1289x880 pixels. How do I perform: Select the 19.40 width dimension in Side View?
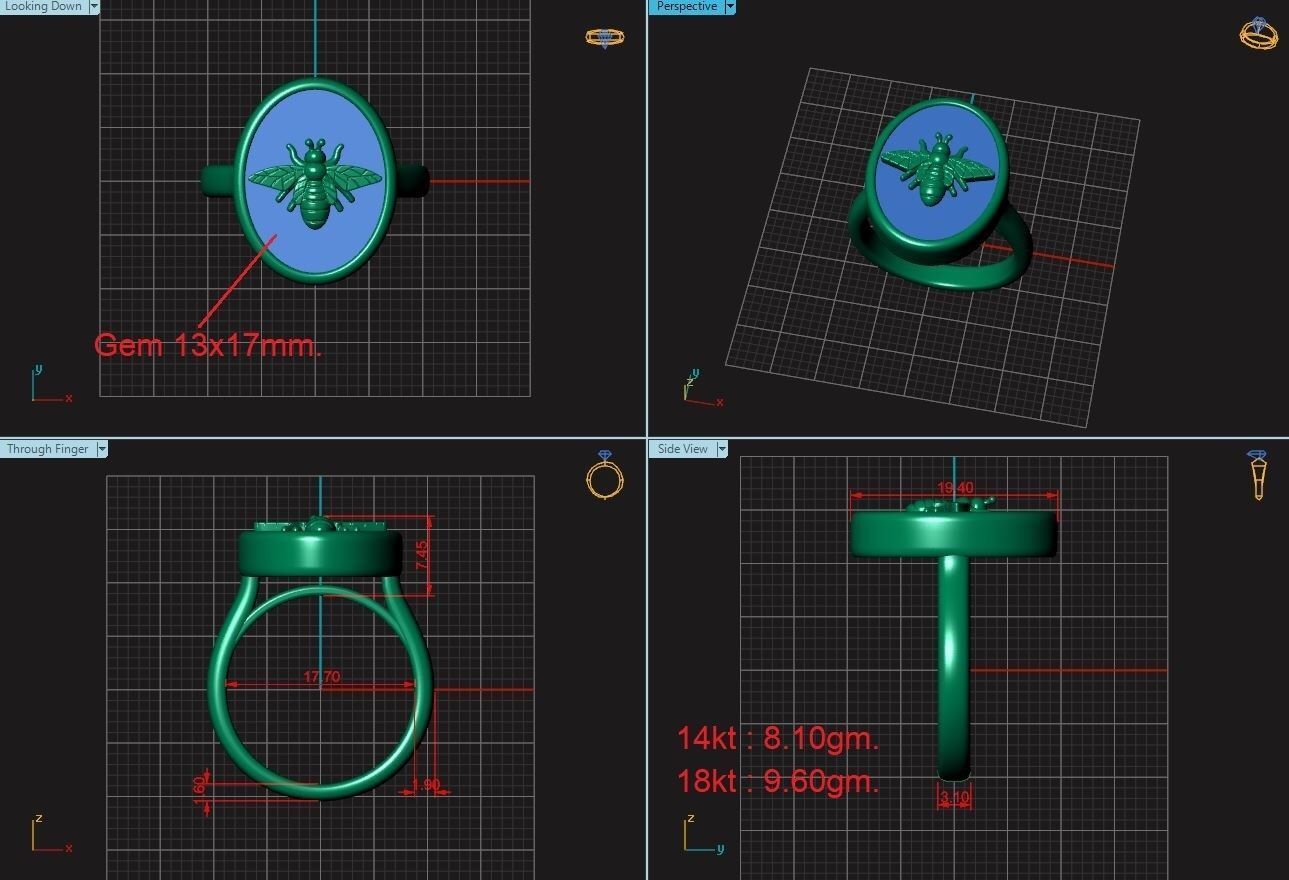point(955,488)
